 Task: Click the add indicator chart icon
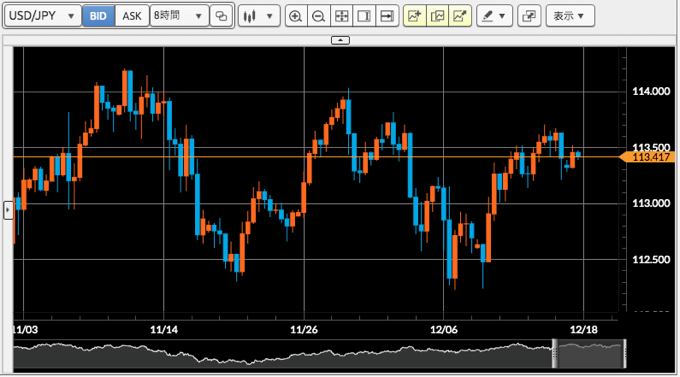pos(415,16)
